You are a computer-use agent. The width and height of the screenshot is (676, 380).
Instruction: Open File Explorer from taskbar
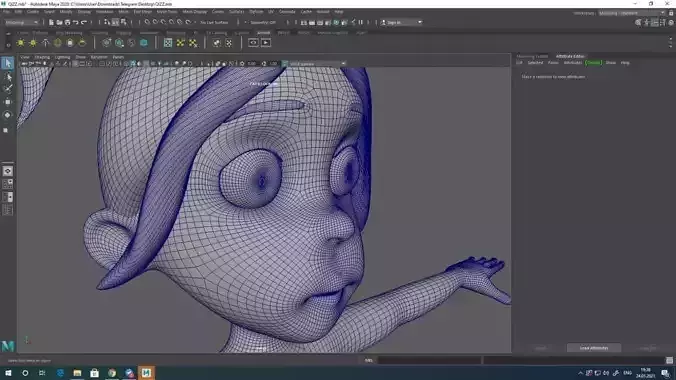[x=77, y=373]
